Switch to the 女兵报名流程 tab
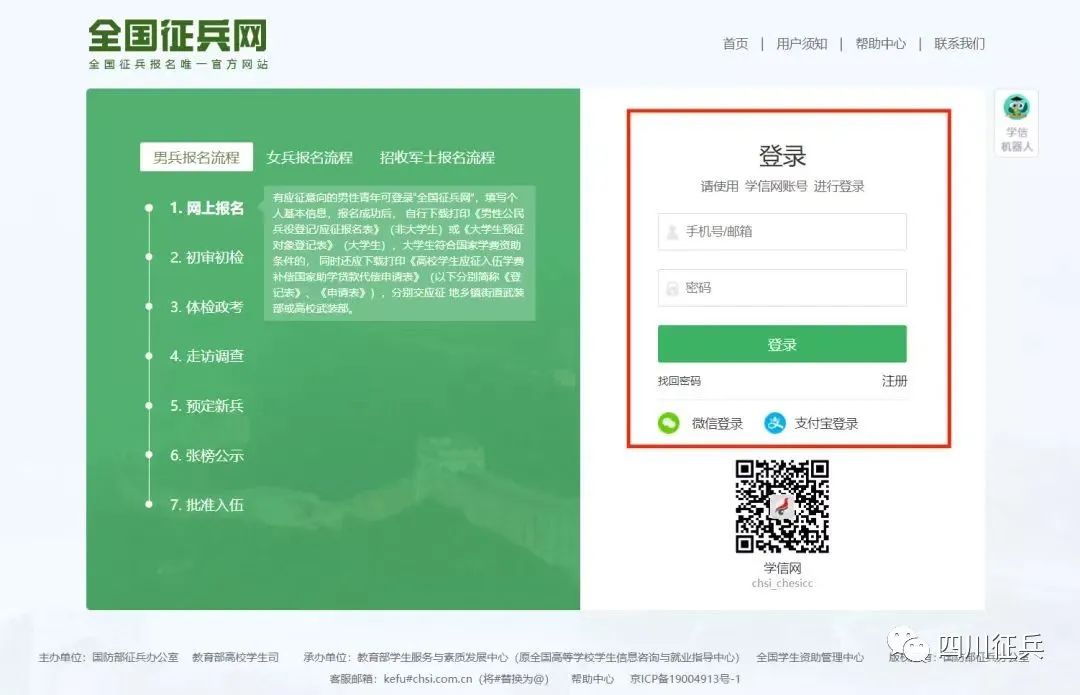This screenshot has height=695, width=1080. coord(309,157)
